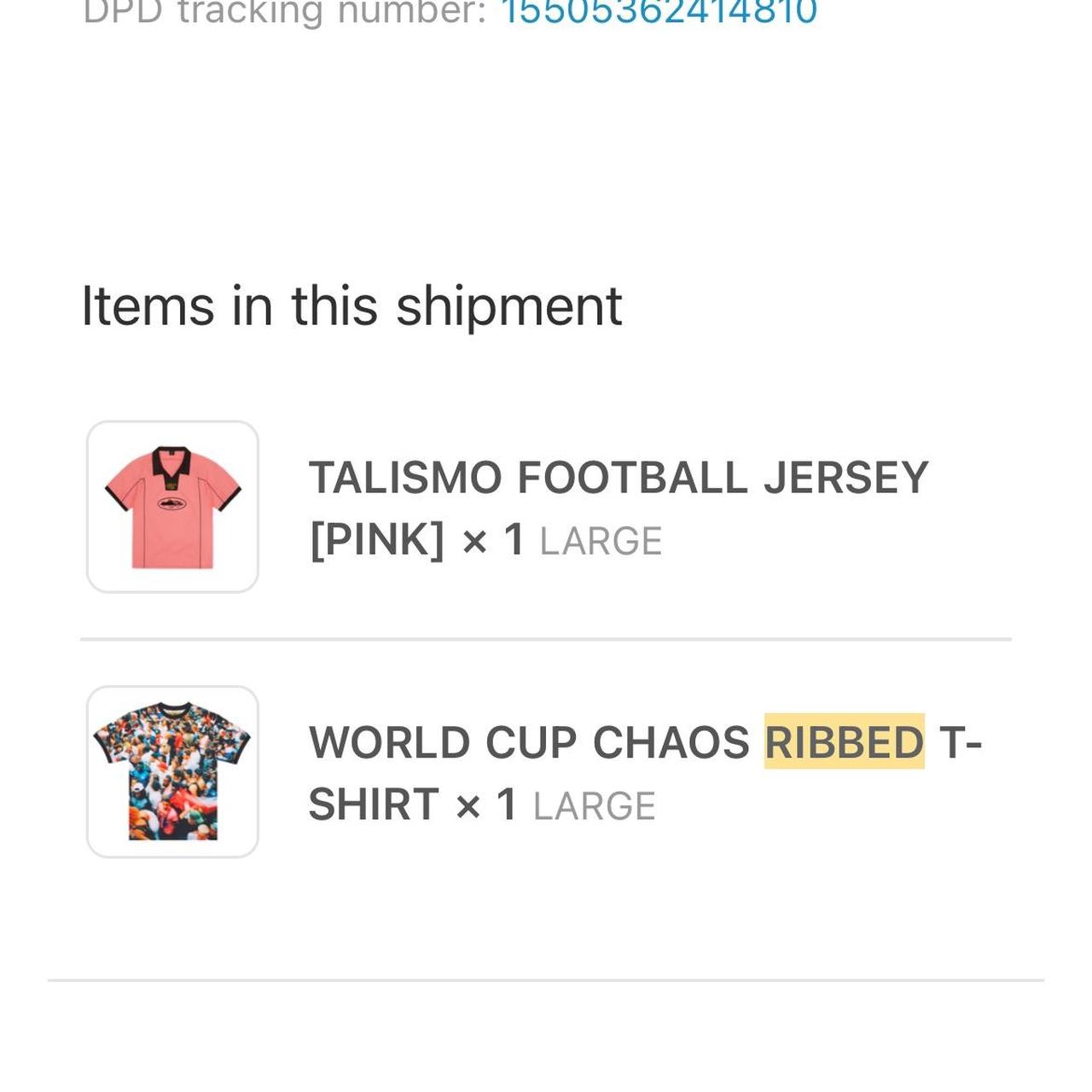The image size is (1092, 1092).
Task: Select the '[PINK]' colour label
Action: click(377, 540)
